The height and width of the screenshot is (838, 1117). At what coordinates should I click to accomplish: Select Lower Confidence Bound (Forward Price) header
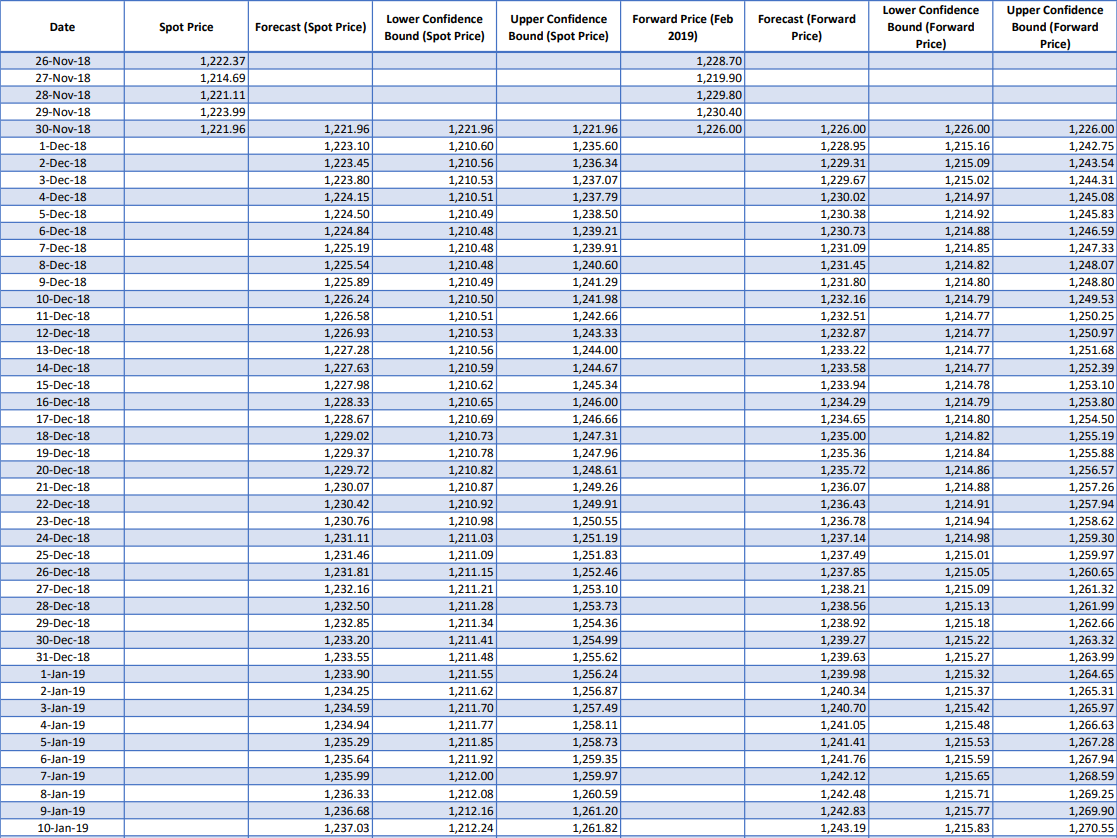[930, 27]
